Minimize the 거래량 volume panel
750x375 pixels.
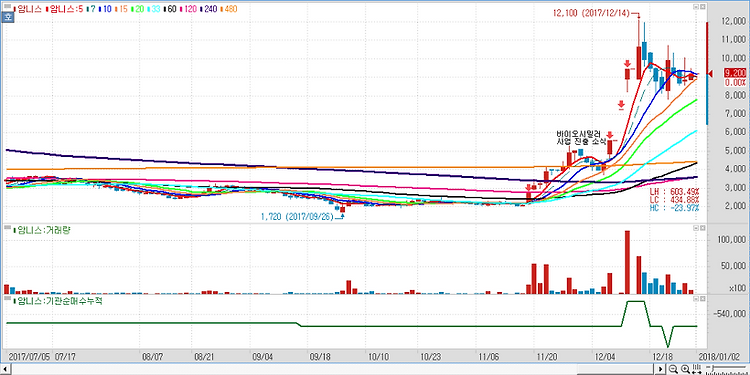(695, 229)
